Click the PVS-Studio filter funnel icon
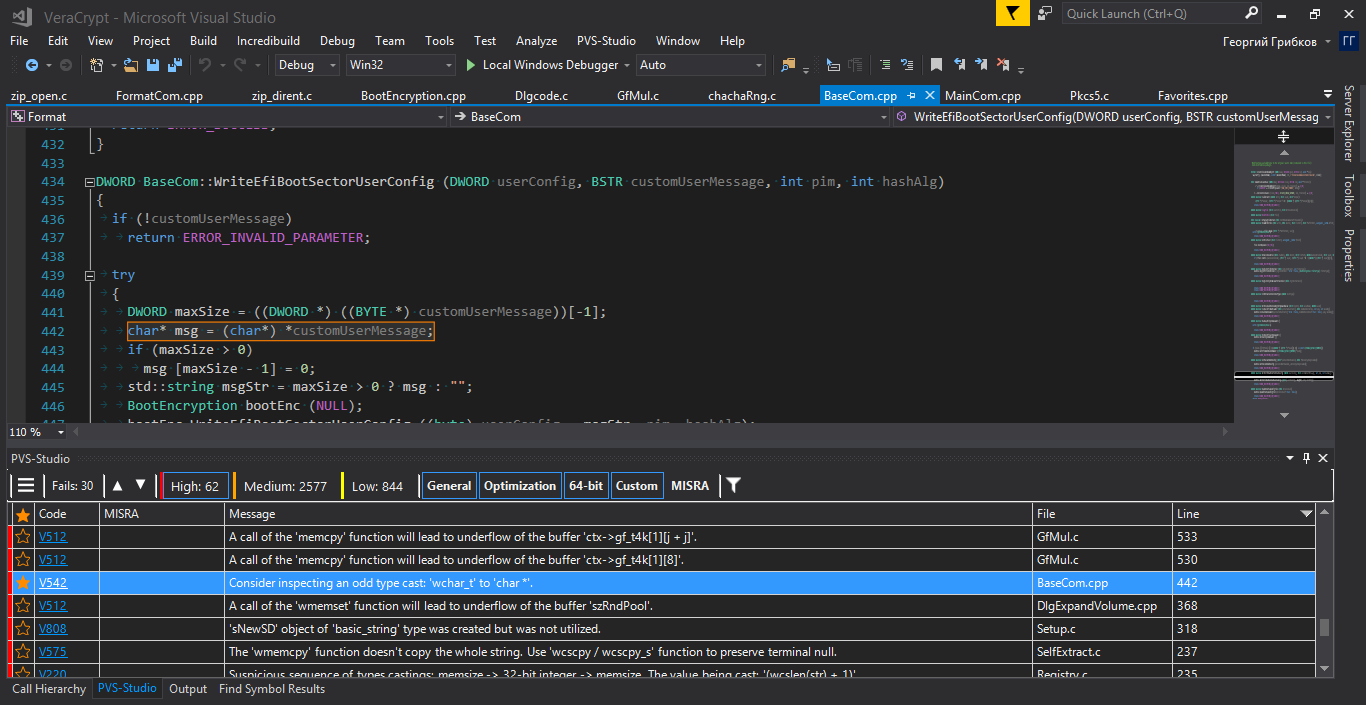This screenshot has height=705, width=1366. click(734, 486)
